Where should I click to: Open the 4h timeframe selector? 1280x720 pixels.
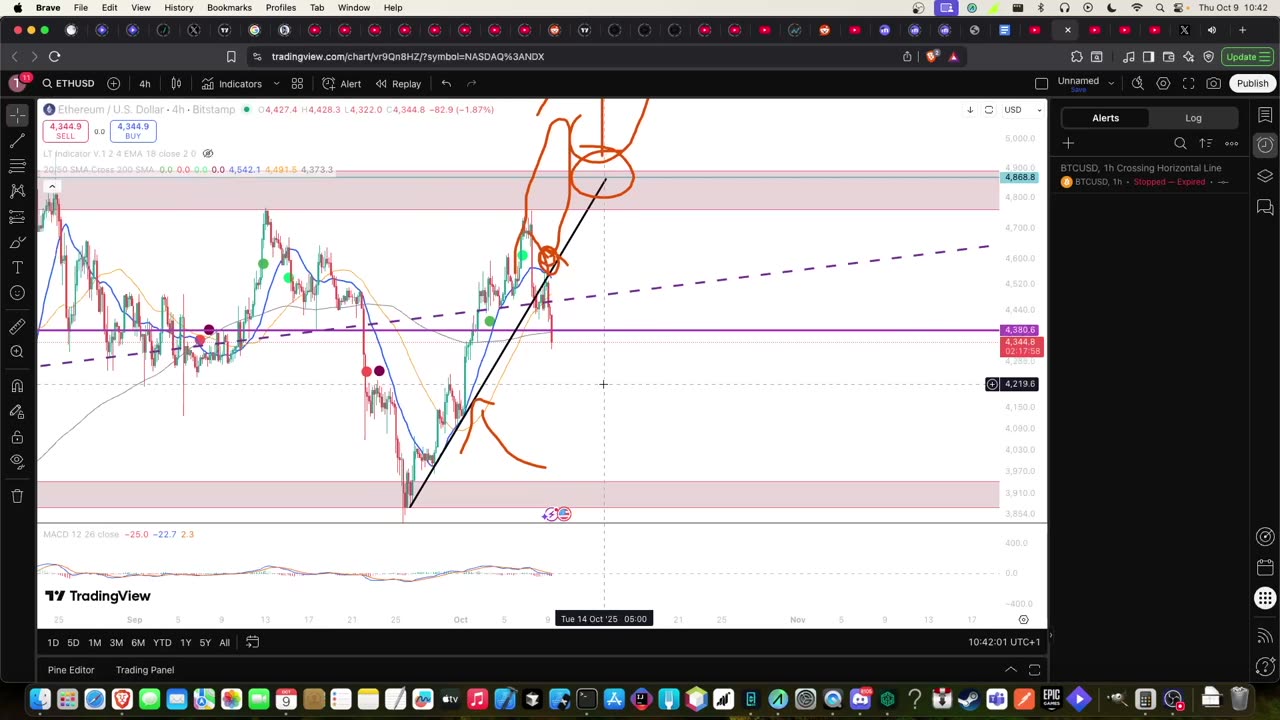[x=144, y=84]
